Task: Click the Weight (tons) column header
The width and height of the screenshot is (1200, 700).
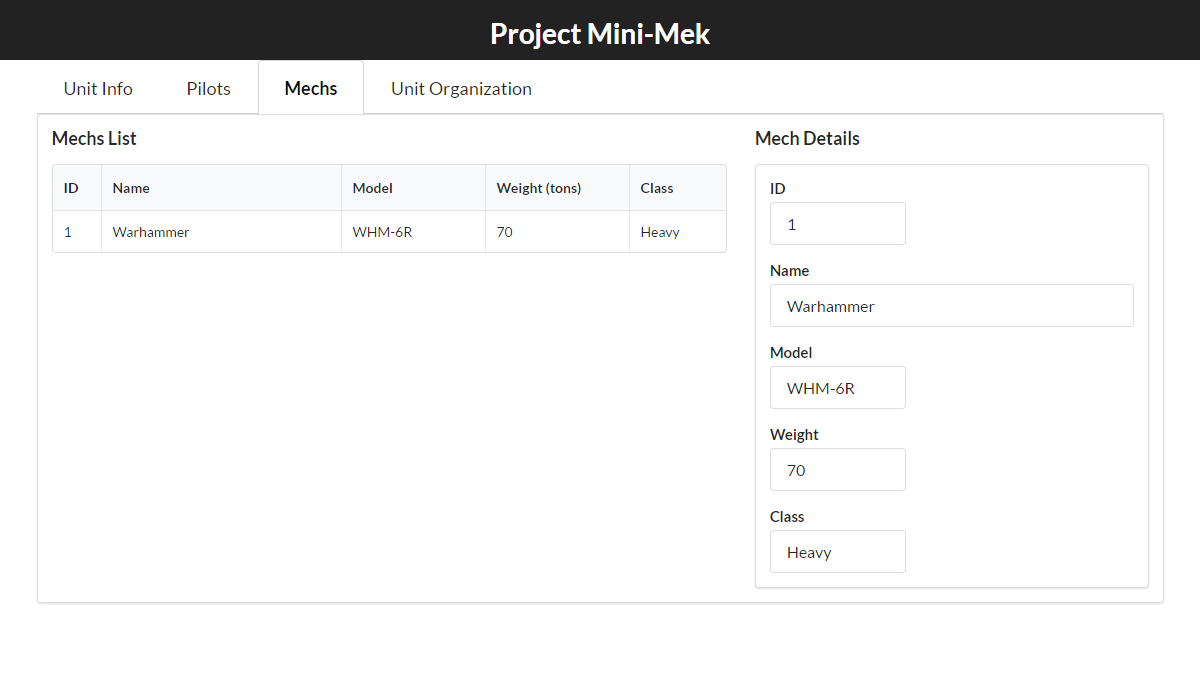Action: [x=557, y=188]
